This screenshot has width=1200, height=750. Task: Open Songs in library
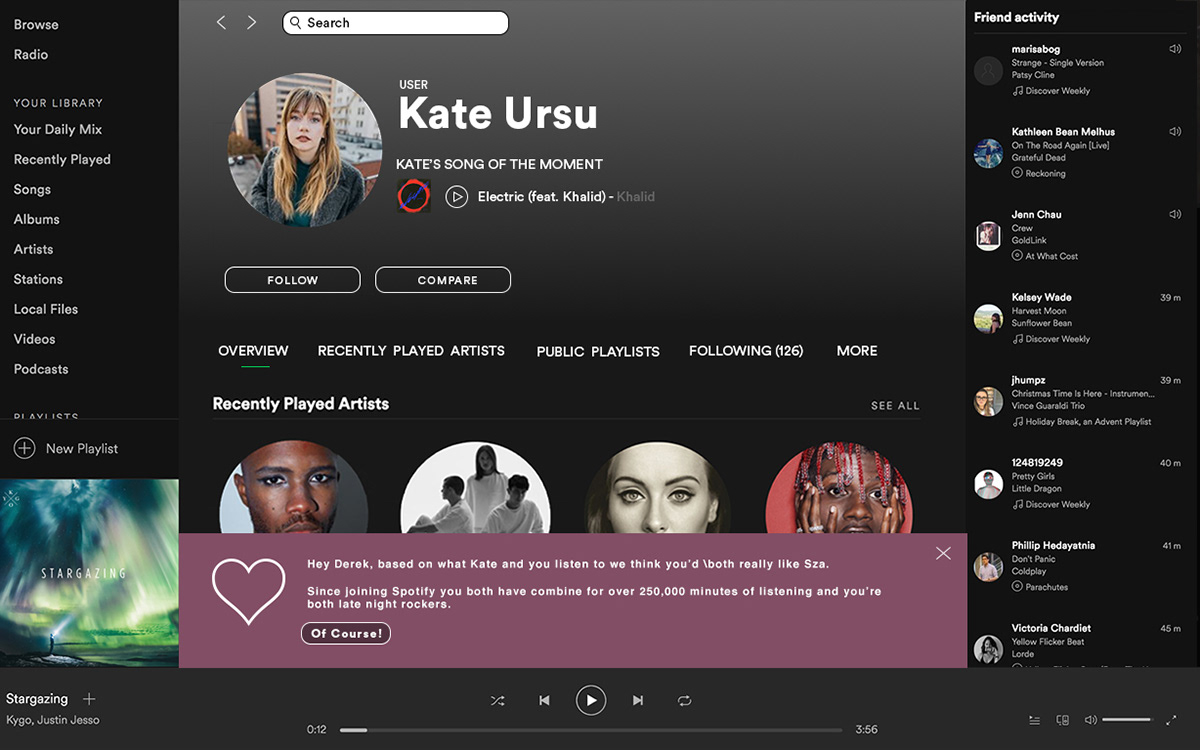tap(32, 189)
